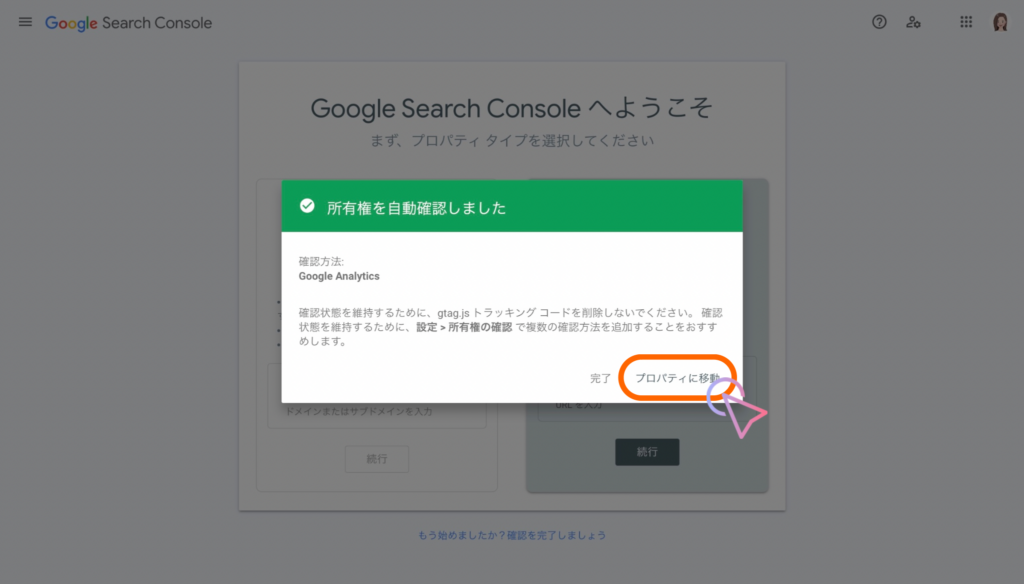Click the 完了 button in the dialog
The image size is (1024, 584).
tap(600, 378)
